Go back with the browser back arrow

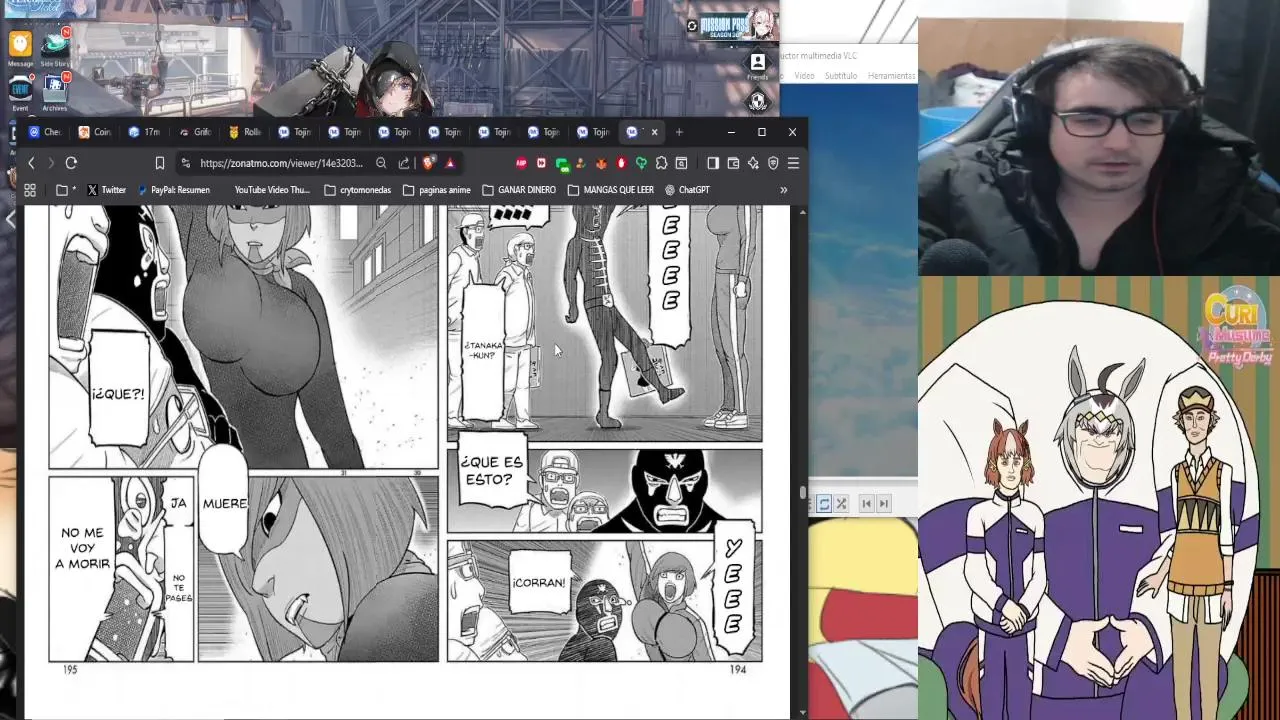[x=31, y=163]
